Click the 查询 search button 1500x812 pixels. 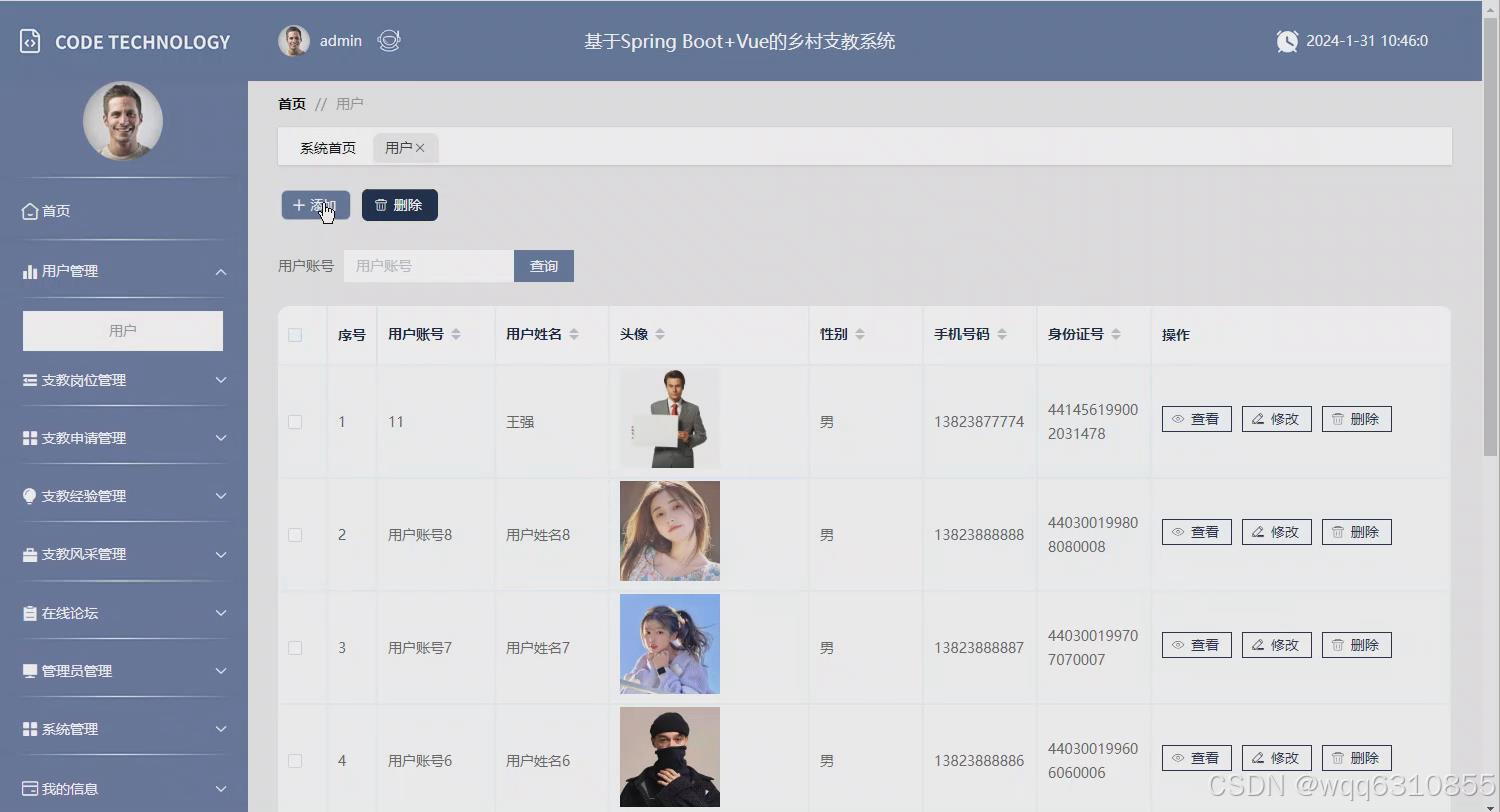tap(544, 266)
